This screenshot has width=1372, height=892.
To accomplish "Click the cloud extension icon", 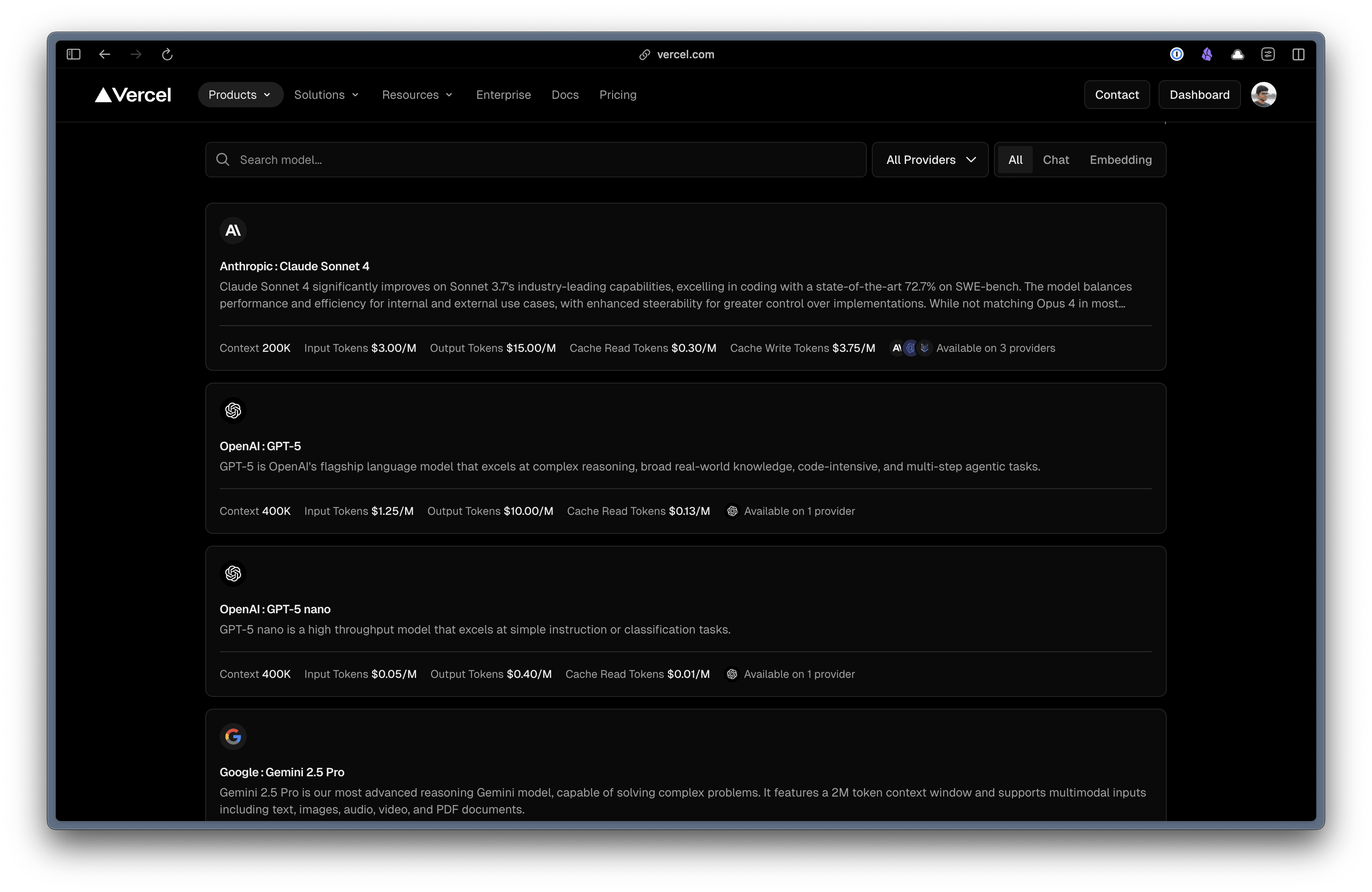I will pyautogui.click(x=1237, y=55).
